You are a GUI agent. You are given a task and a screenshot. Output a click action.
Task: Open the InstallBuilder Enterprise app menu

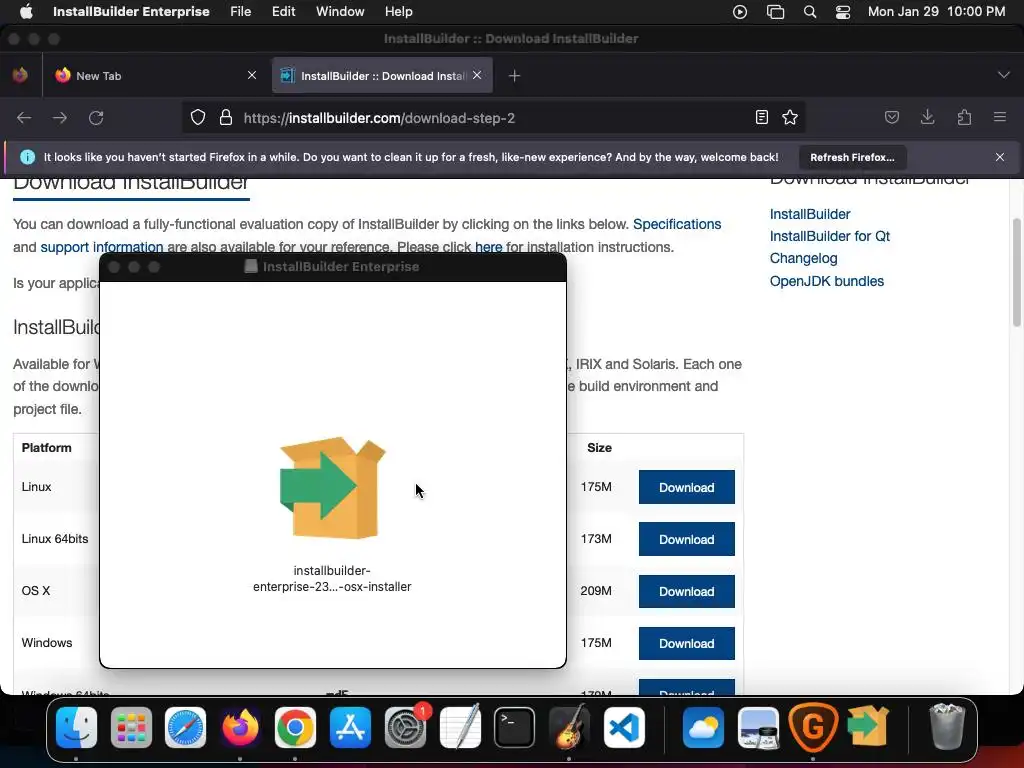click(131, 11)
